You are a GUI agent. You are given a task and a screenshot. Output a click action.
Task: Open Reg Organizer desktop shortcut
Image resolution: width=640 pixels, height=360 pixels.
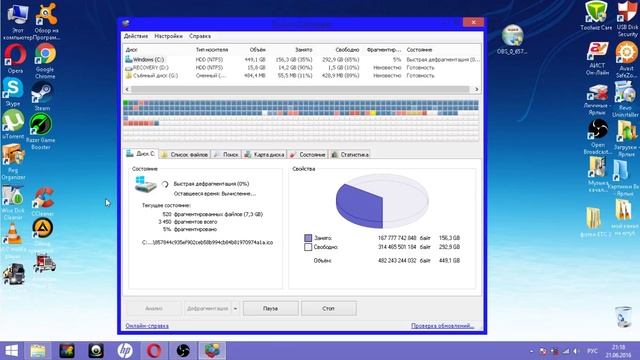(x=13, y=162)
